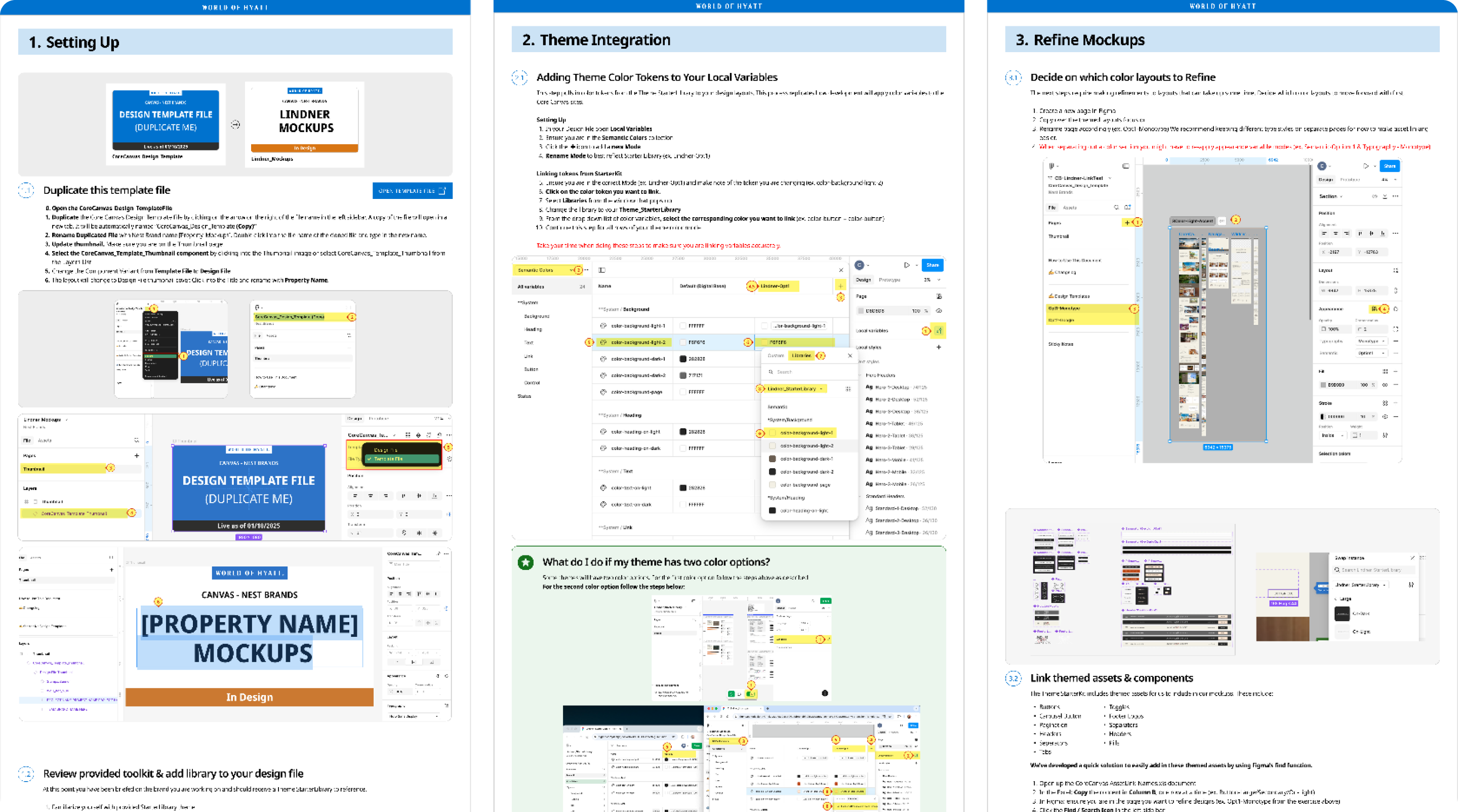Click ellipsis beside Semantic Colors collection
1458x812 pixels.
click(x=586, y=270)
